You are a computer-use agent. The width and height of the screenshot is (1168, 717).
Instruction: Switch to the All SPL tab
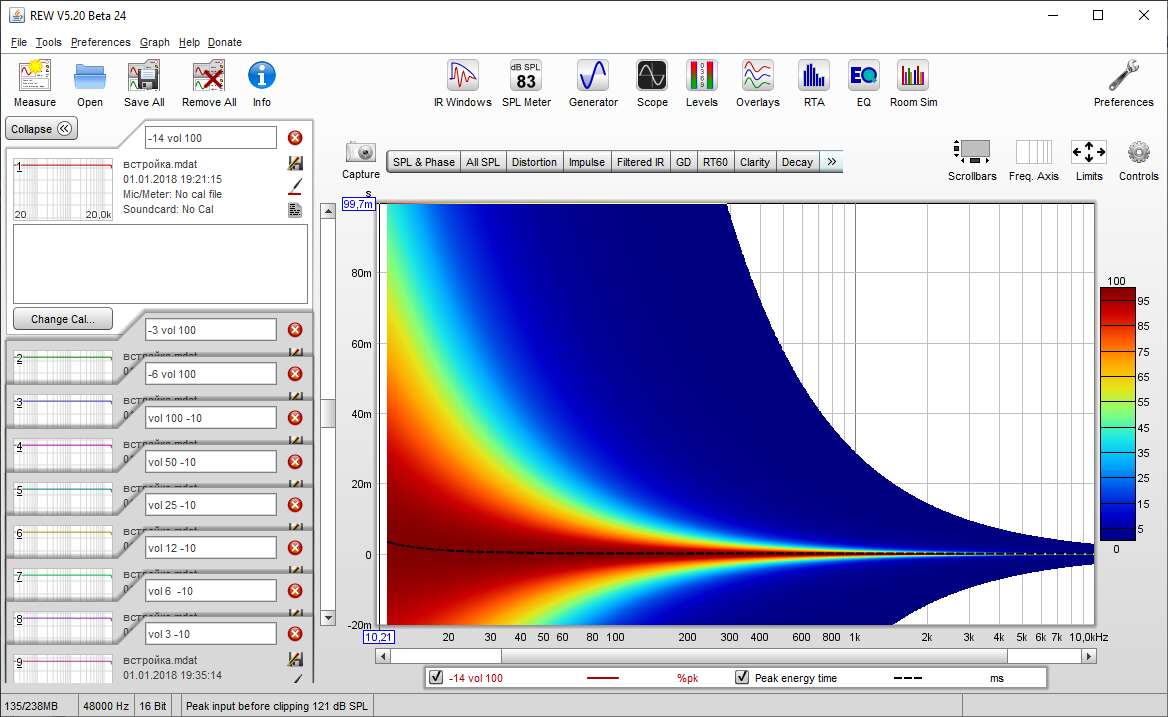coord(483,162)
